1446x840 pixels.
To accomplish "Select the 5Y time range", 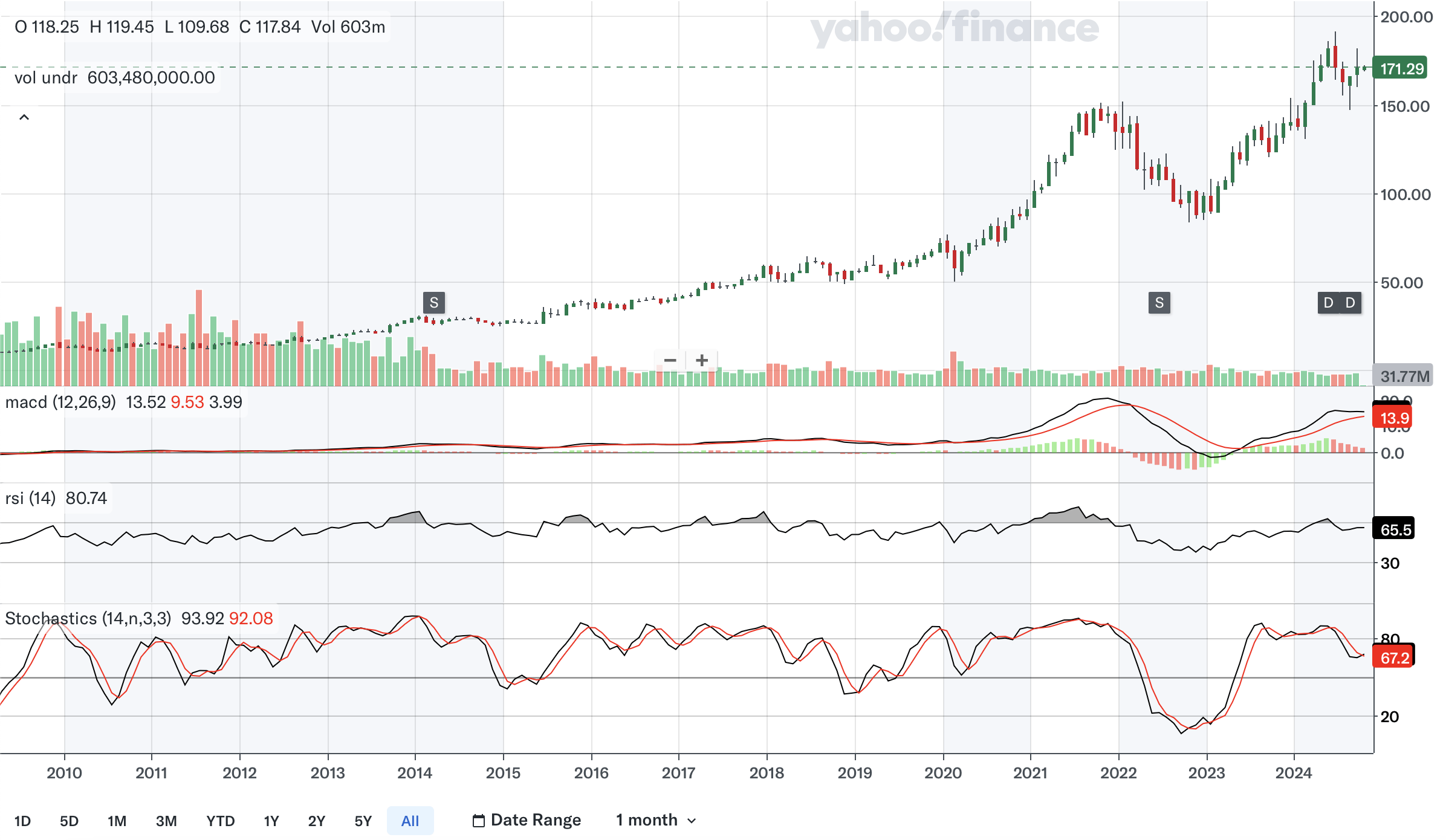I will pos(363,821).
